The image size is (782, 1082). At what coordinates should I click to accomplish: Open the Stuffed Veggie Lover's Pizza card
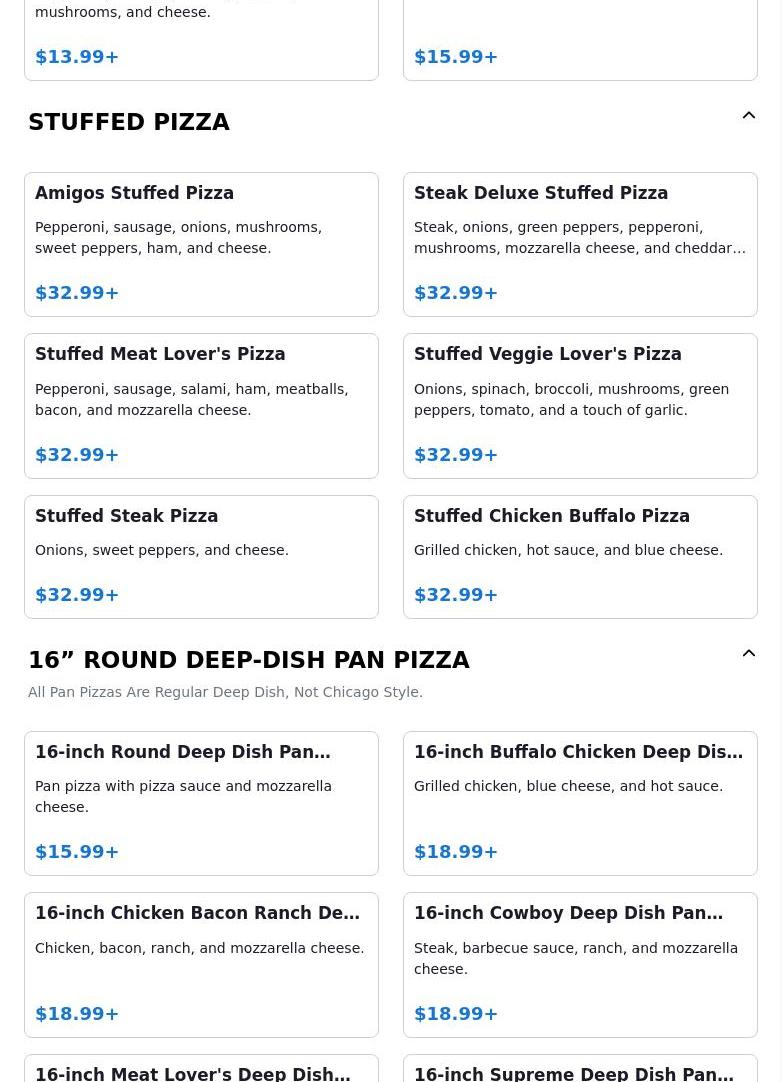coord(580,406)
